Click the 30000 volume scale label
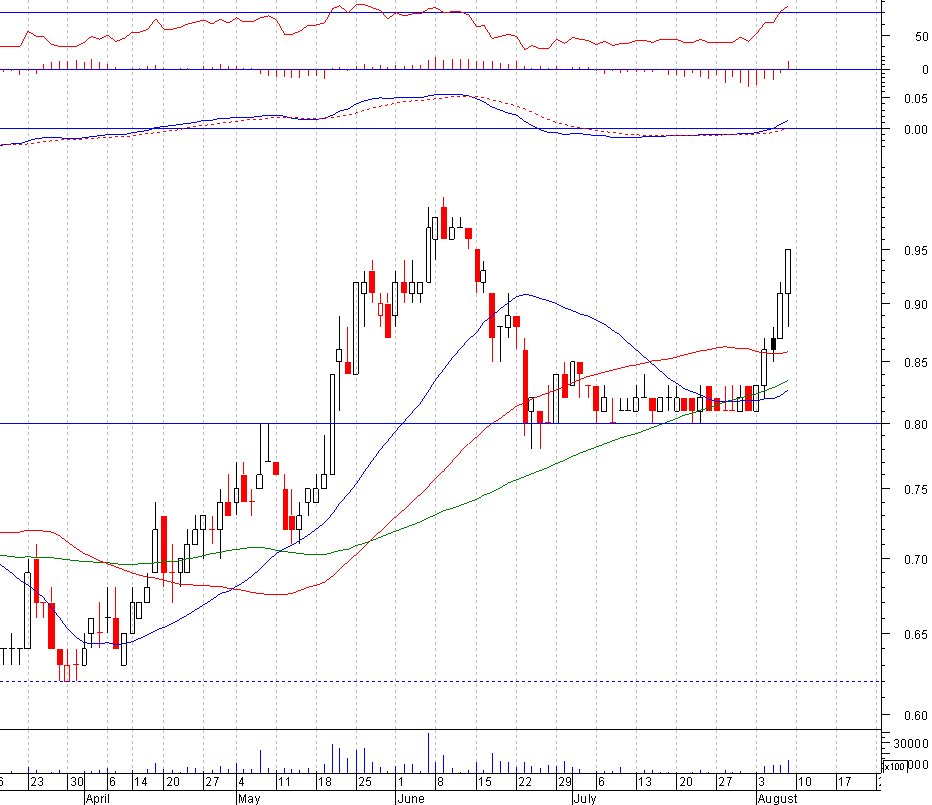The width and height of the screenshot is (932, 805). 911,744
